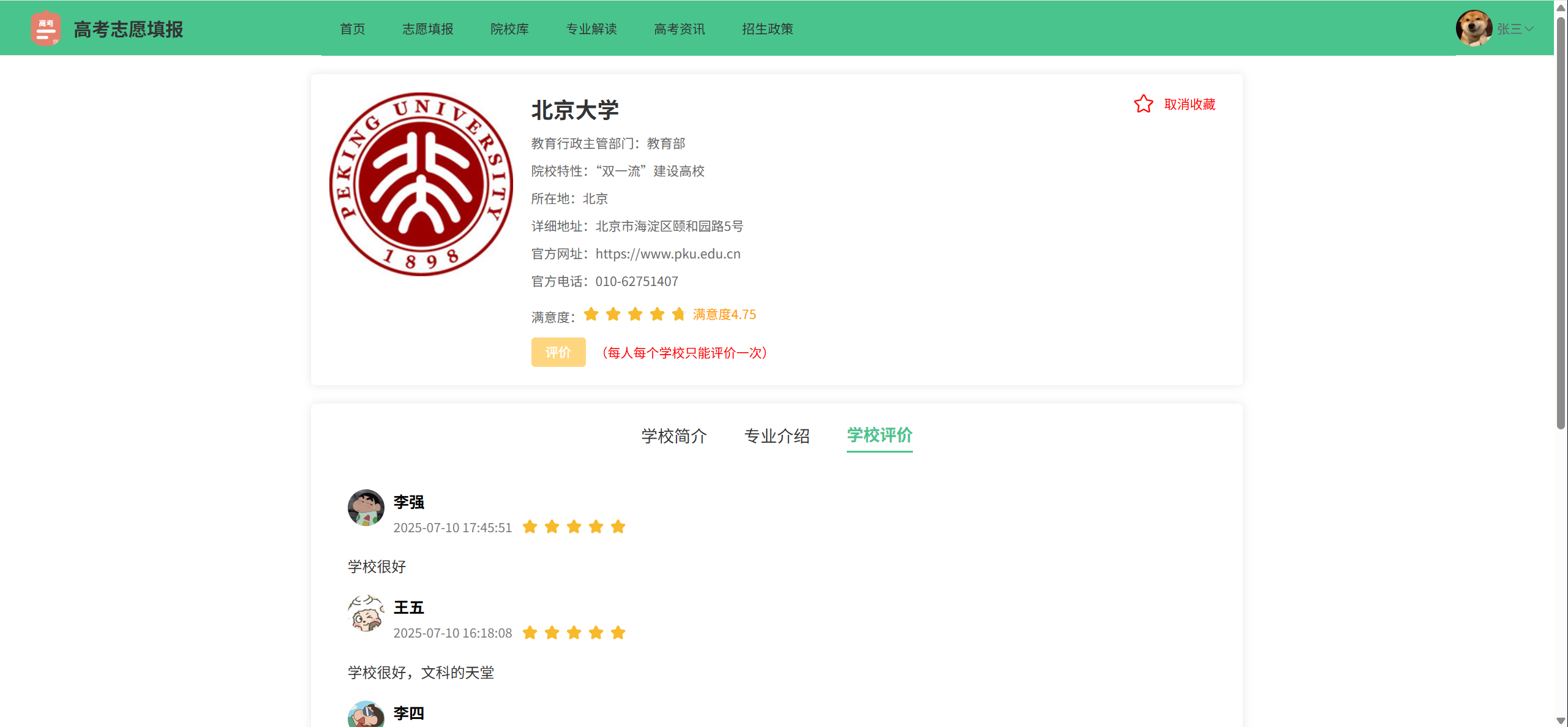Click the red favorite star icon
The height and width of the screenshot is (727, 1568).
[1142, 104]
